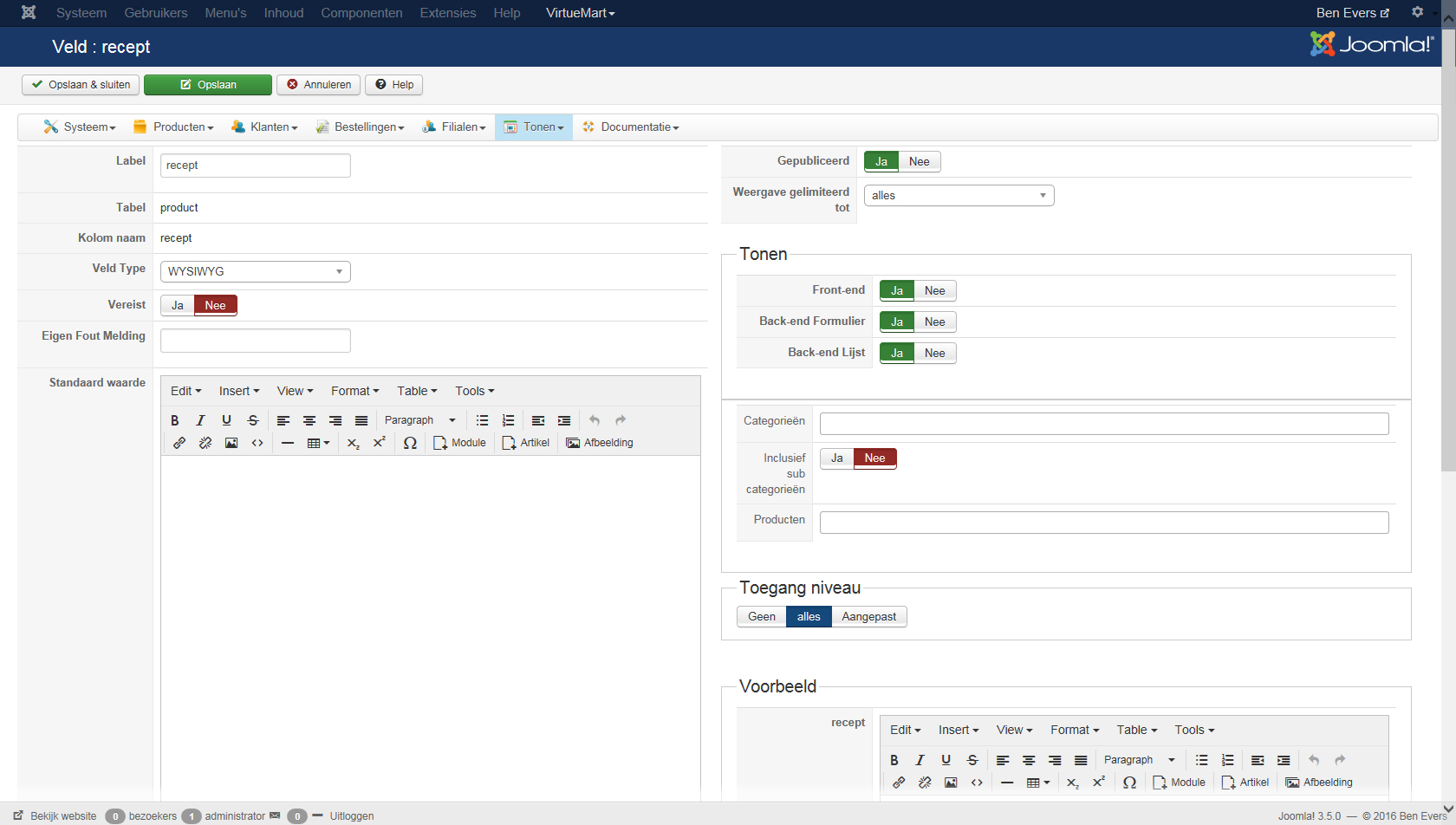Click the Opslaan & sluiten button
This screenshot has width=1456, height=825.
[x=81, y=85]
